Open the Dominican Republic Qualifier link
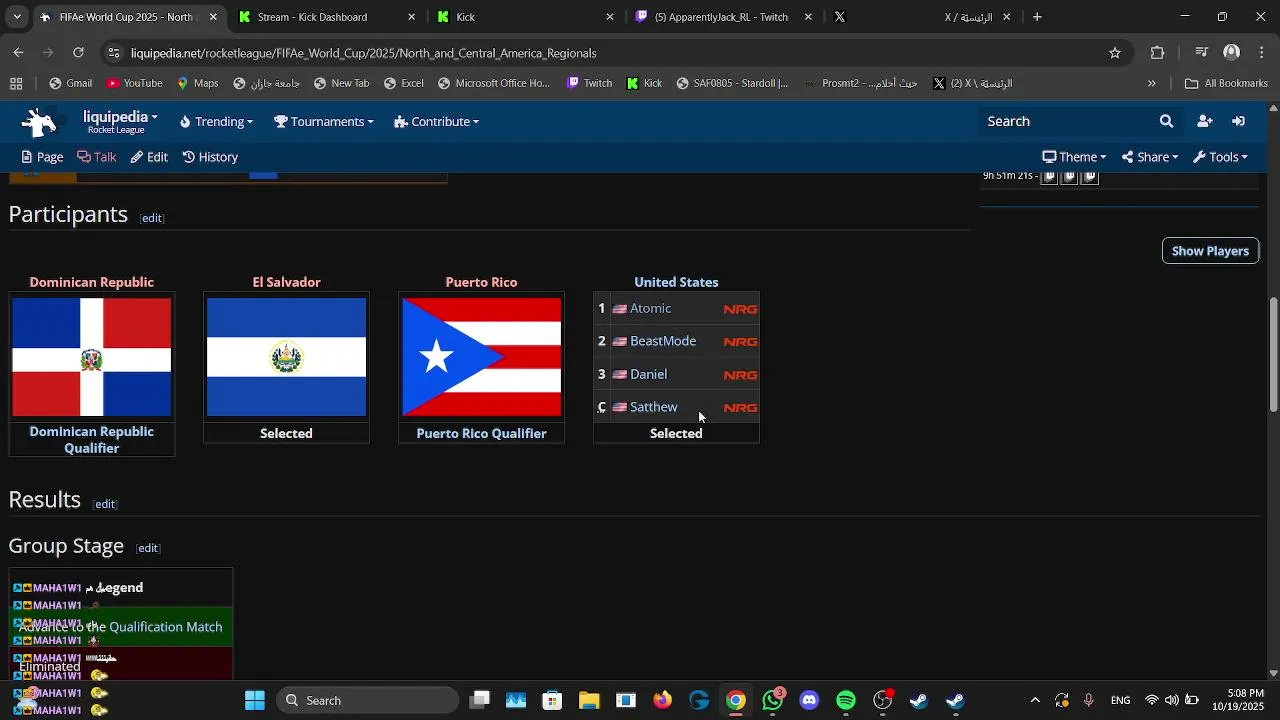1280x720 pixels. point(91,440)
